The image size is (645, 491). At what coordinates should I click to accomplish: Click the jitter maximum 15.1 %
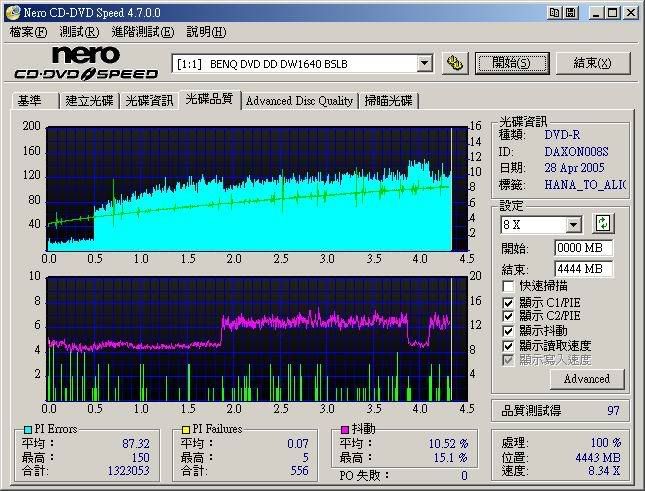(x=451, y=457)
